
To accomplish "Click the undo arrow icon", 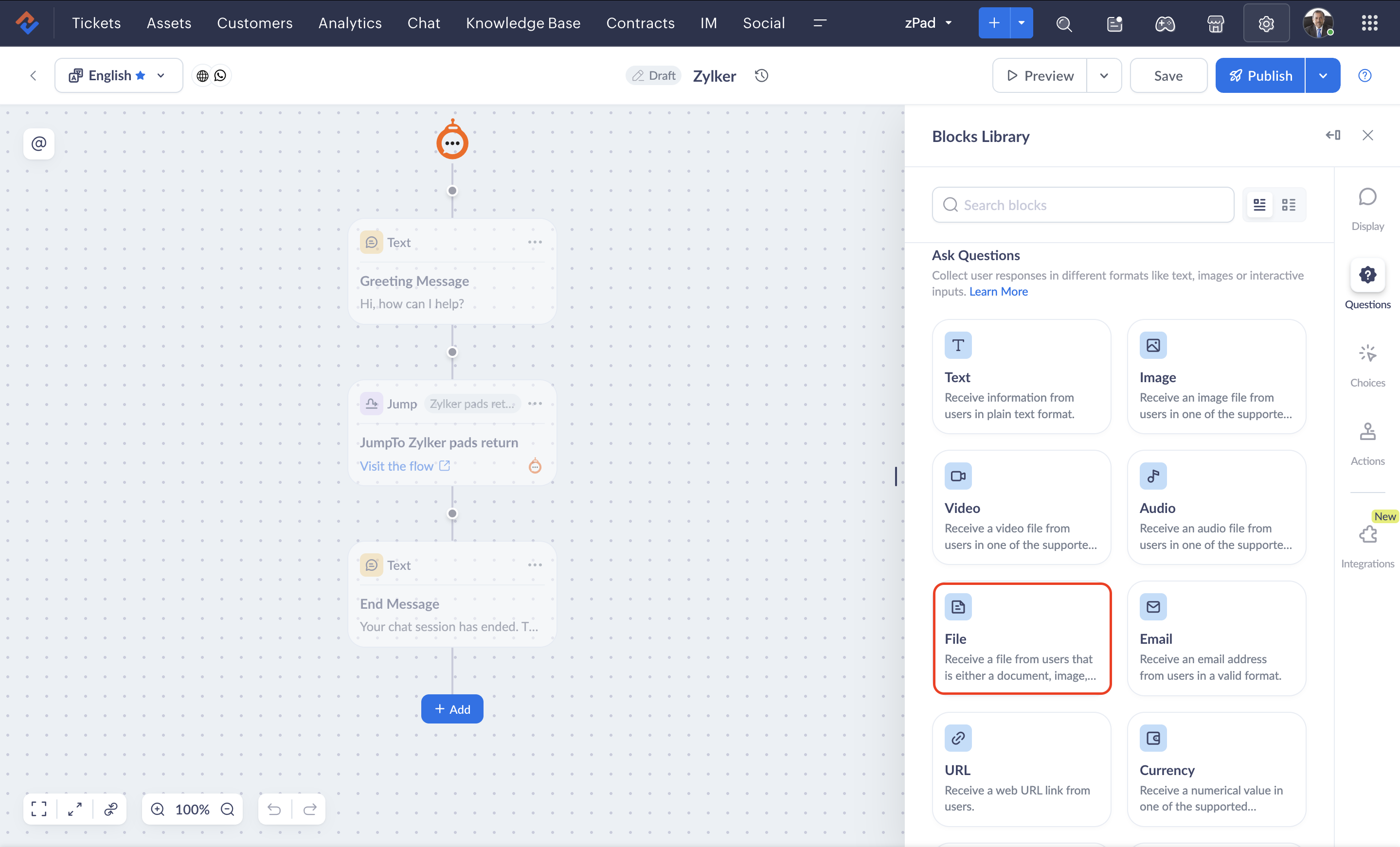I will [274, 809].
